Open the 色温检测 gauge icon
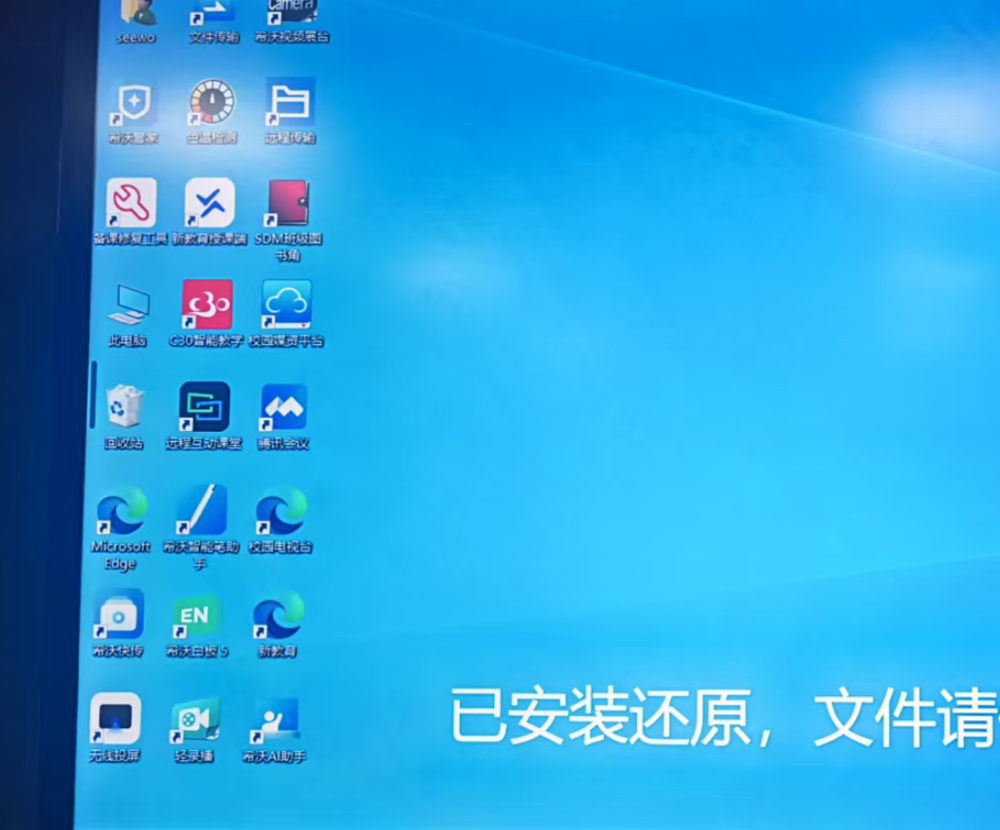 (x=212, y=103)
